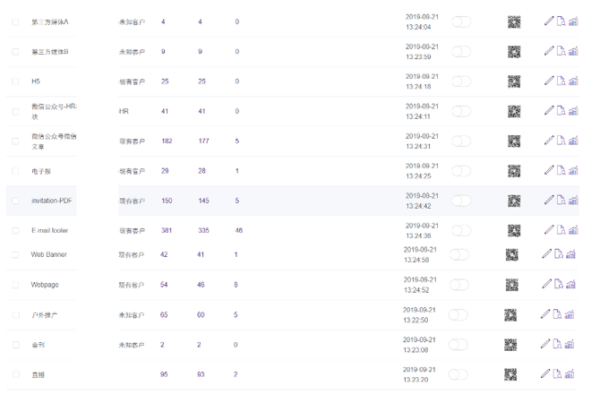Open chart statistics for 第三方媒体B
600x394 pixels.
tap(573, 51)
